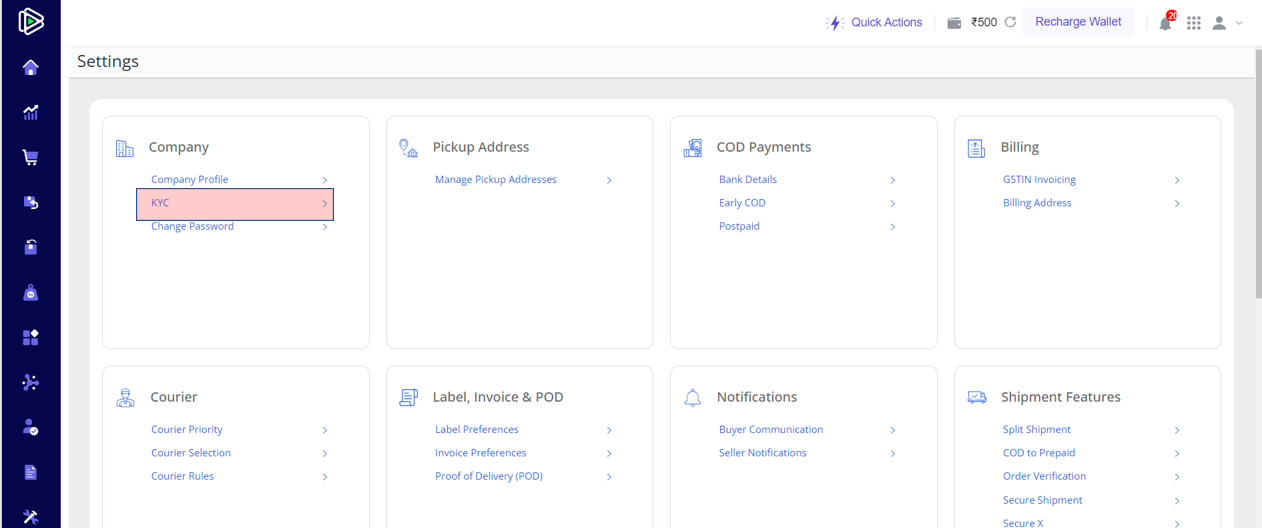Viewport: 1262px width, 528px height.
Task: Open the network nodes icon in the sidebar
Action: (x=30, y=382)
